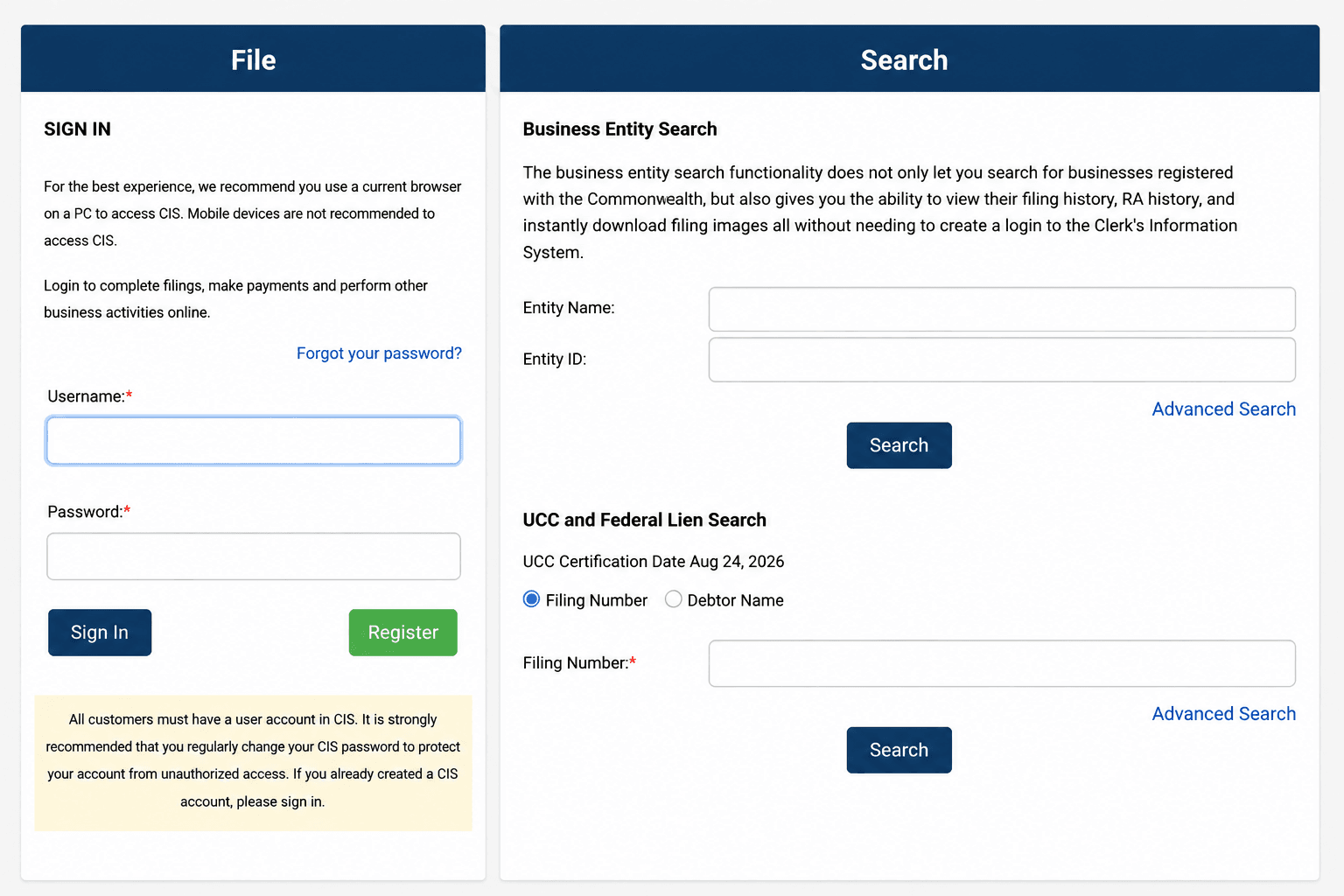
Task: Focus the Entity ID field
Action: pos(1002,360)
